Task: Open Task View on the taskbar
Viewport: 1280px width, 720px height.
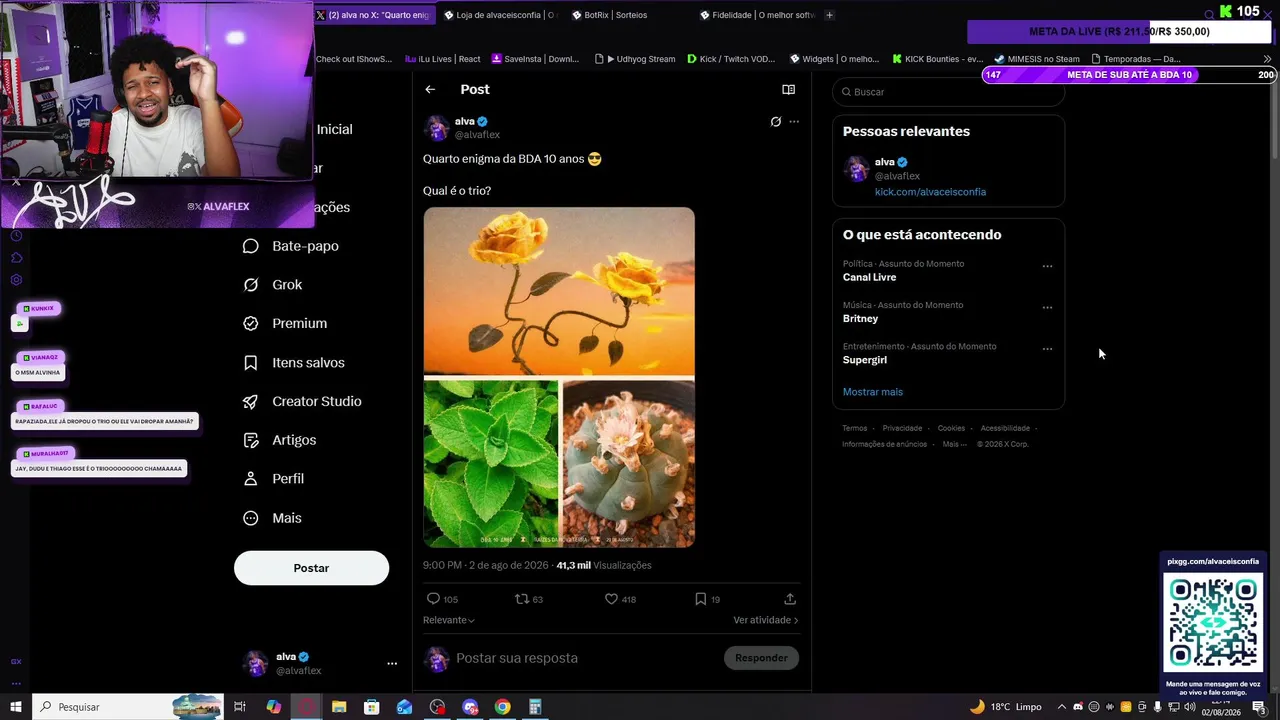Action: point(240,707)
